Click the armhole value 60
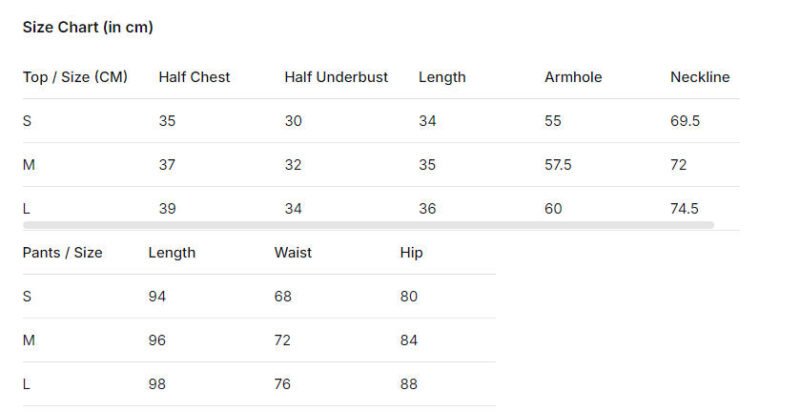The width and height of the screenshot is (800, 412). tap(554, 209)
